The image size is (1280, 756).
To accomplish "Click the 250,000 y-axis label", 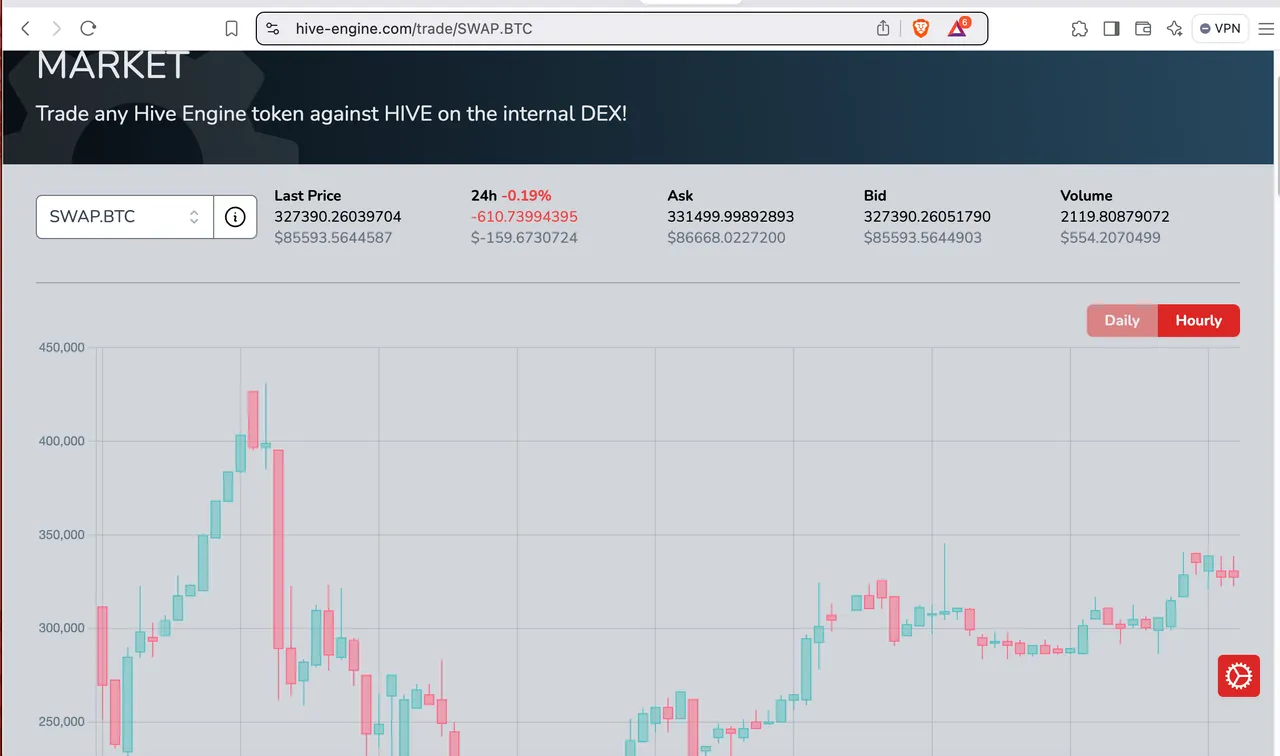I will point(61,722).
